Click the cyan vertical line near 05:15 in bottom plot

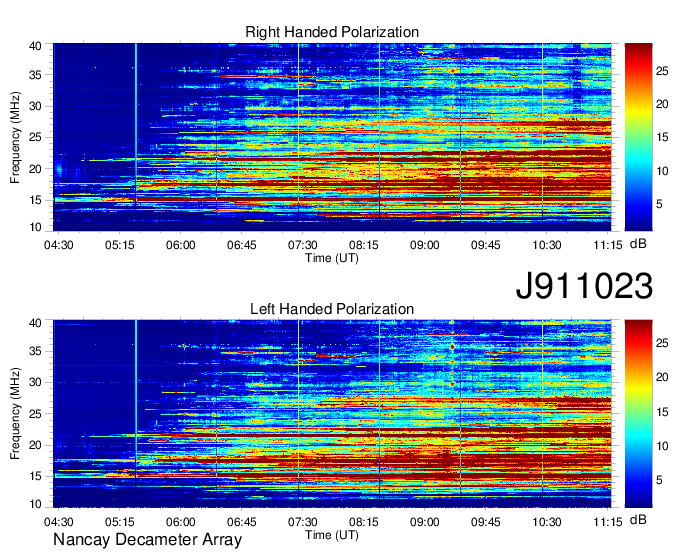click(136, 399)
